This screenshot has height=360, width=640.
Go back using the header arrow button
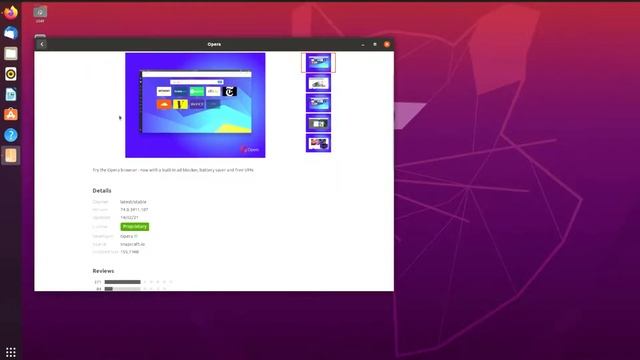tap(42, 44)
